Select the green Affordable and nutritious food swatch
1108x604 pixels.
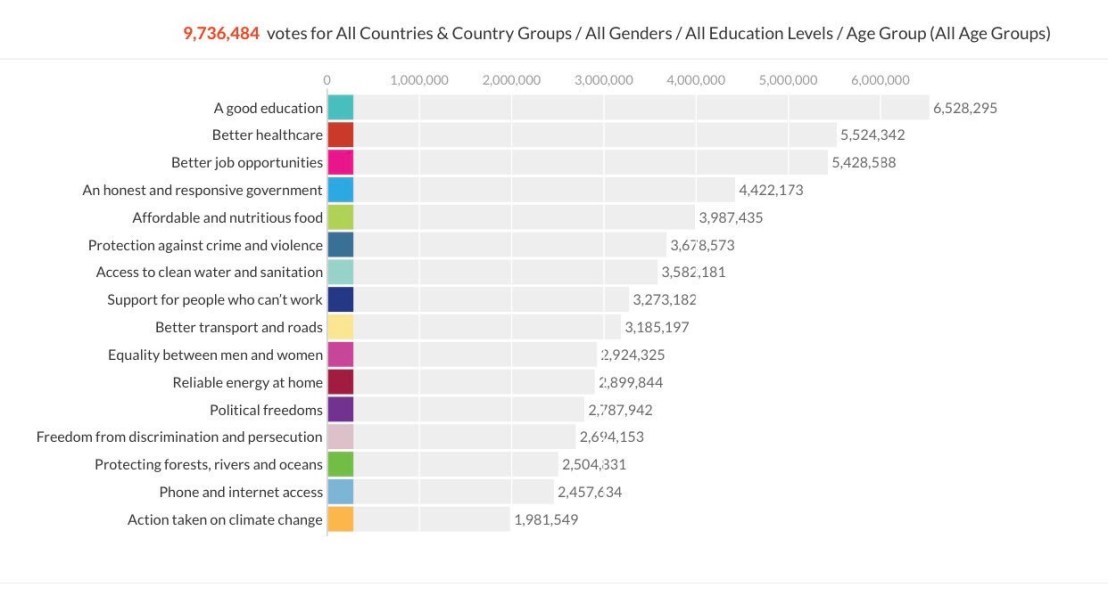(340, 217)
